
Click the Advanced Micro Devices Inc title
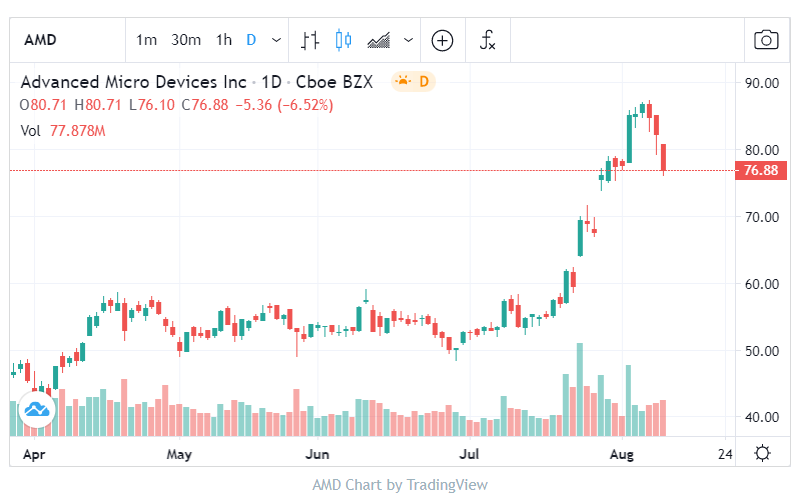(x=135, y=81)
